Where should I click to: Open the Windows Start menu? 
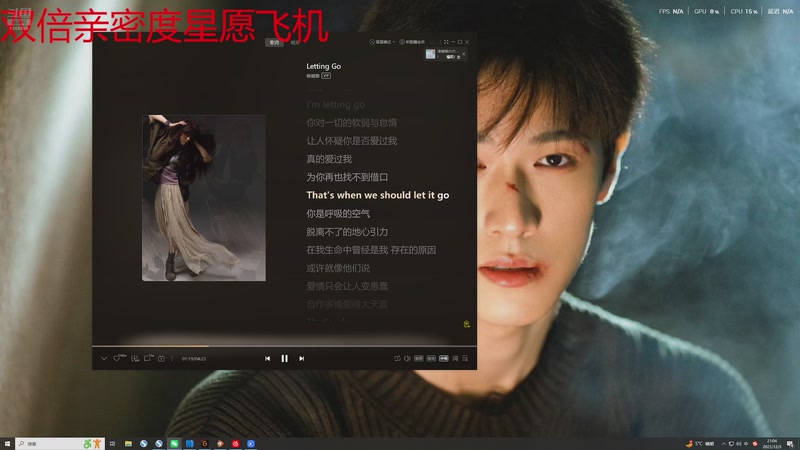(x=7, y=444)
